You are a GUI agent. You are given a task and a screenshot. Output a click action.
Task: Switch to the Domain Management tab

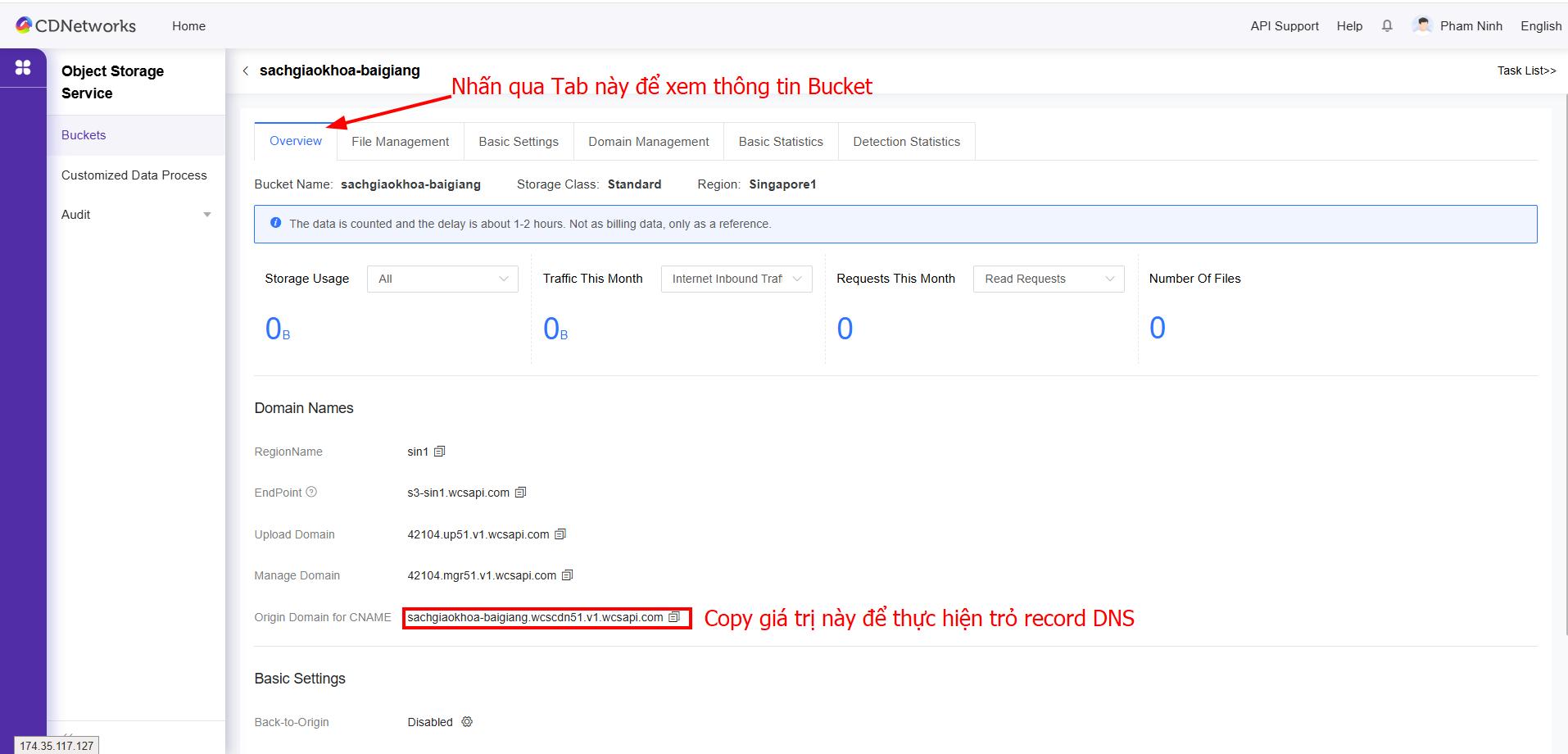648,142
